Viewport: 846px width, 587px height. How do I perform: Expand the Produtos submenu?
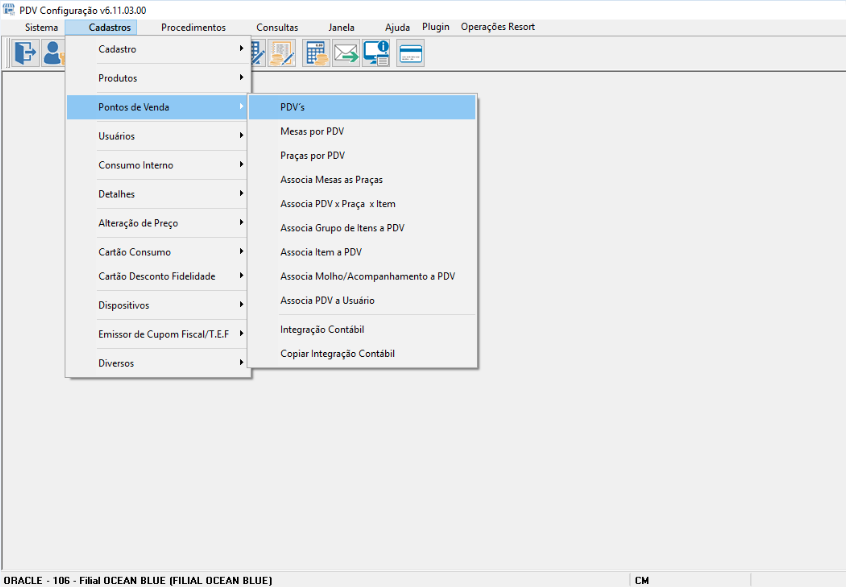click(158, 78)
